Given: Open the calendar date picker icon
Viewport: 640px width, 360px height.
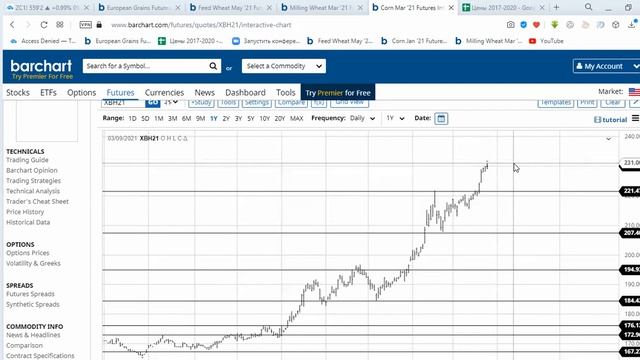Looking at the screenshot, I should point(441,118).
